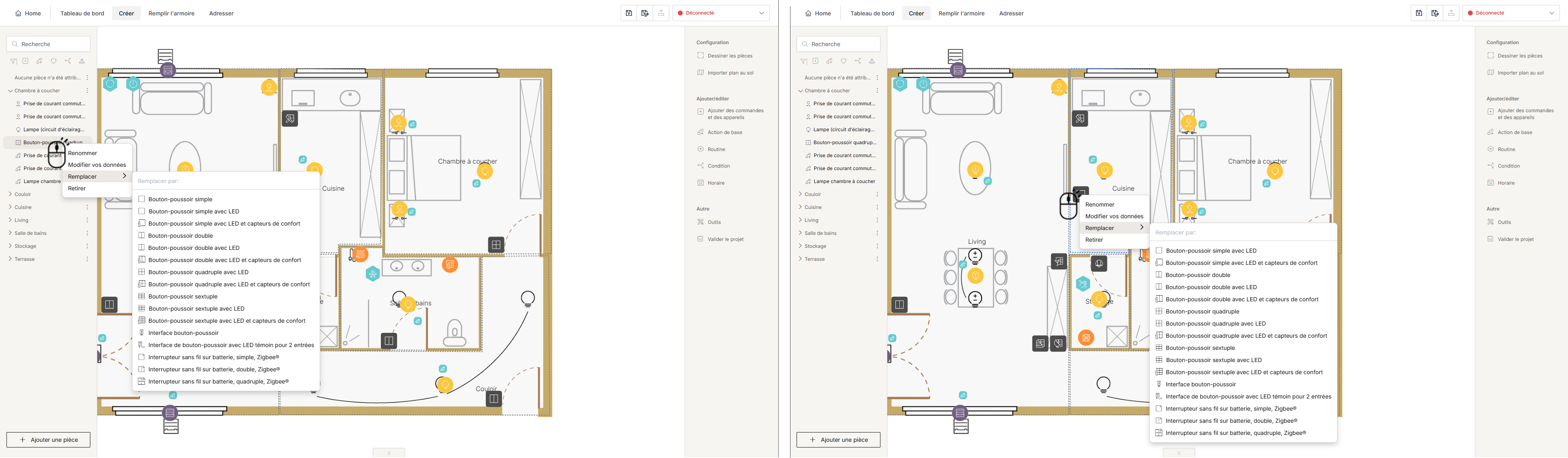Viewport: 1568px width, 458px height.
Task: Click the Horaire calendar icon in left window panel
Action: pyautogui.click(x=701, y=183)
